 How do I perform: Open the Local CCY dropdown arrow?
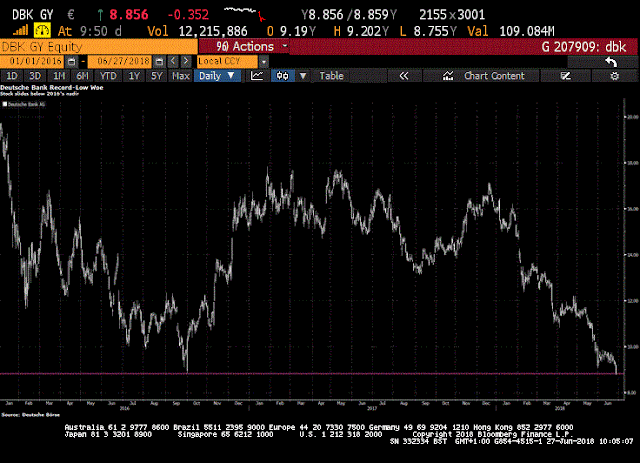coord(264,62)
